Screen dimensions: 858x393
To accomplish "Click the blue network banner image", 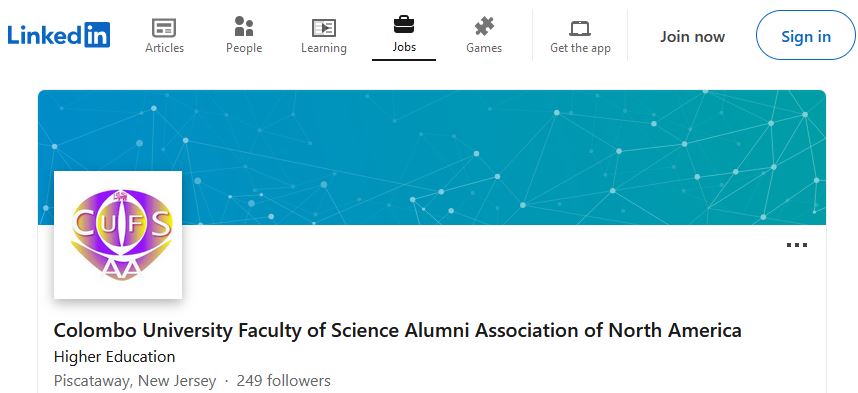I will [x=432, y=157].
